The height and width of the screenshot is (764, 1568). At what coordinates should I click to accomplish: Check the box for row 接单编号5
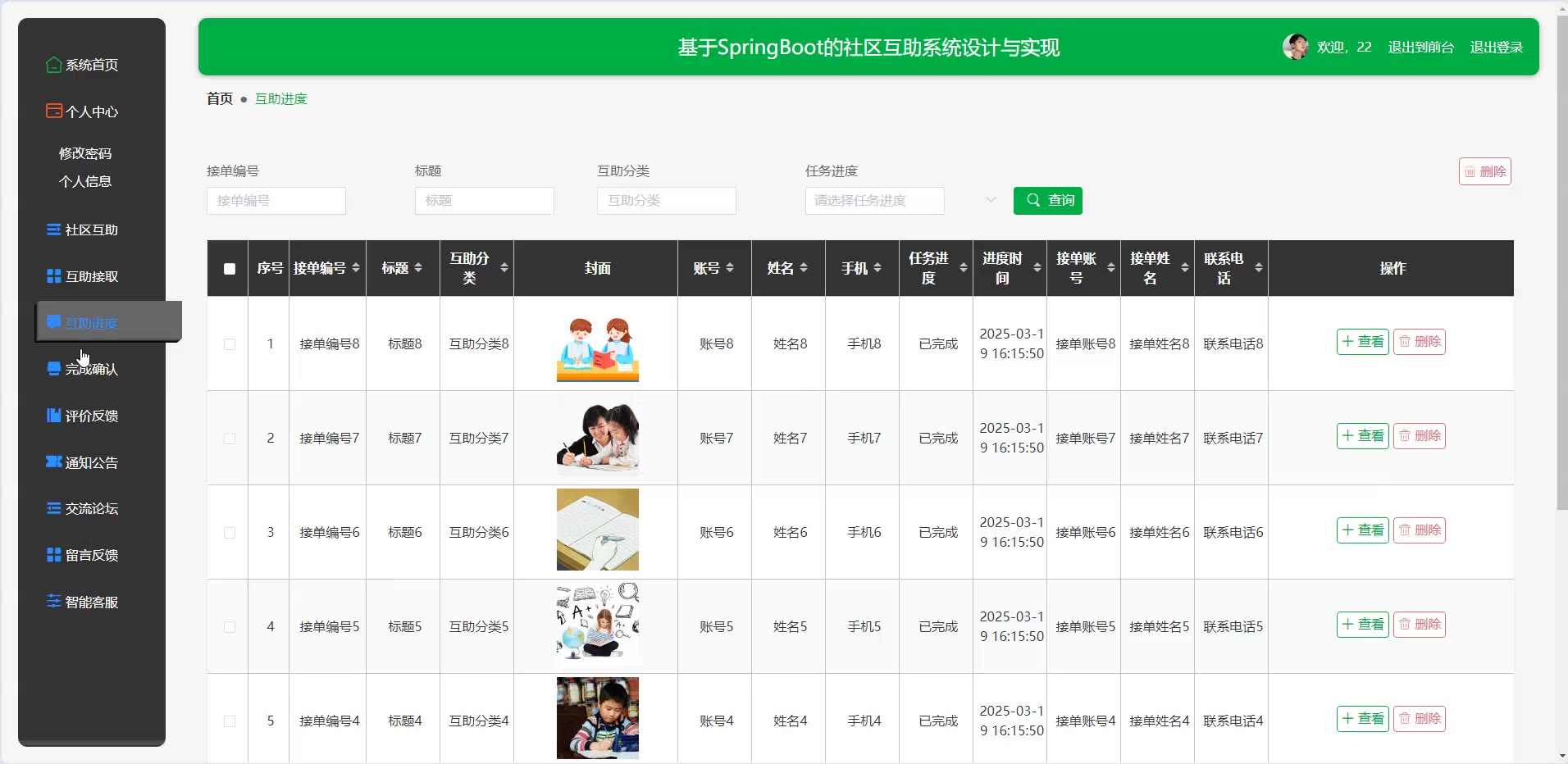click(230, 627)
